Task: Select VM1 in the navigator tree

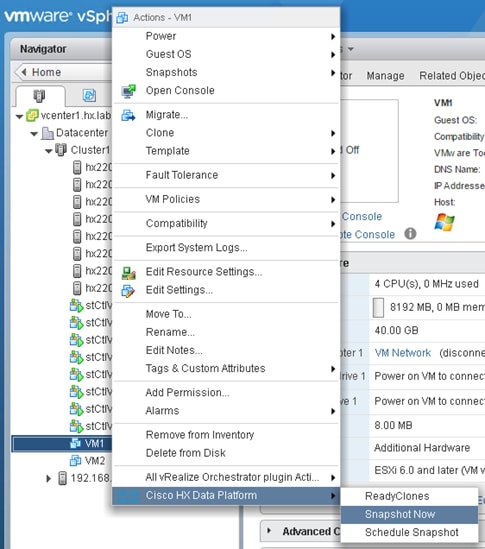Action: click(62, 444)
